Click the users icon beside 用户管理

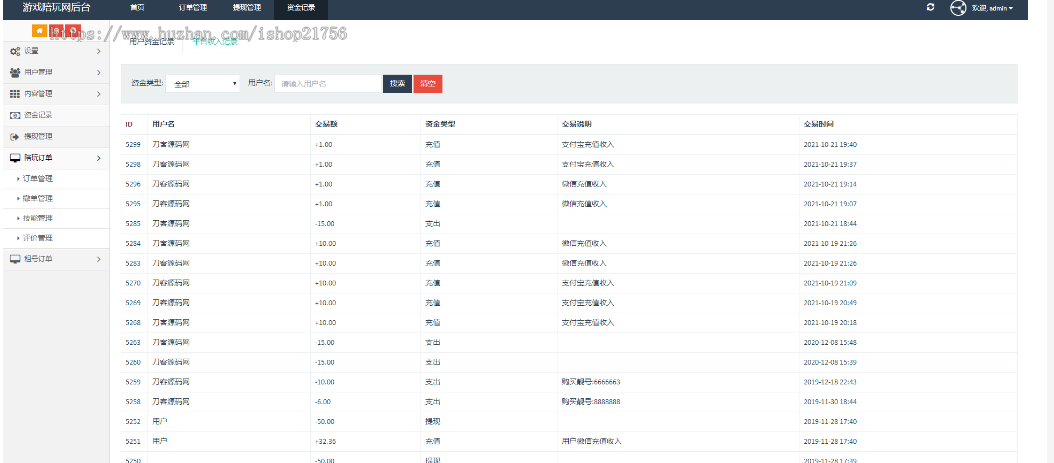pyautogui.click(x=15, y=73)
